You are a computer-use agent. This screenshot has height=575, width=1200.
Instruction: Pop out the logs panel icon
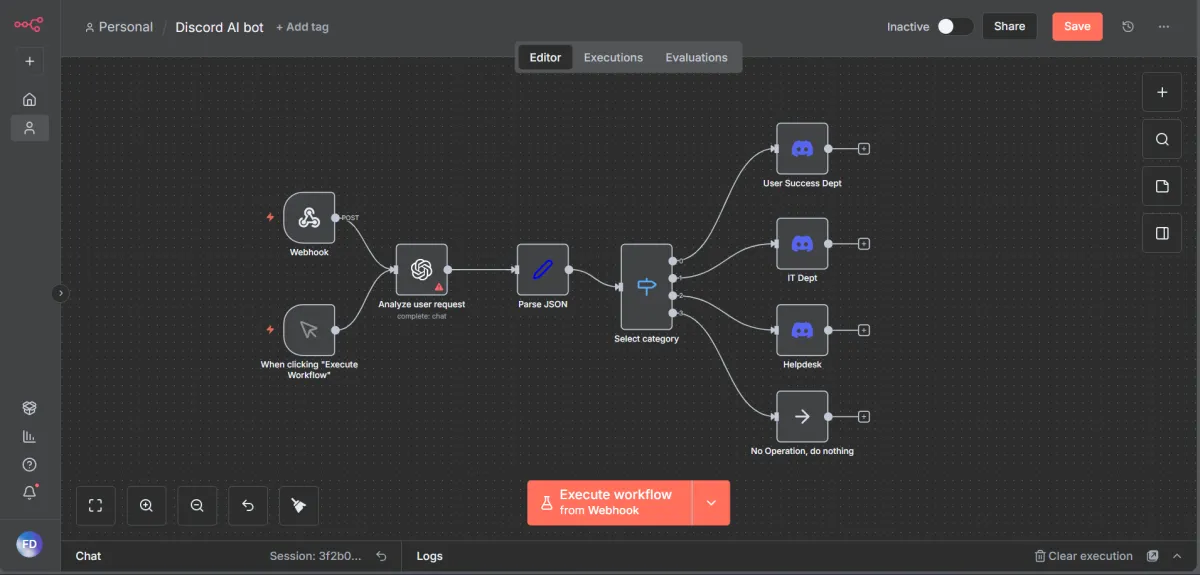(1153, 556)
